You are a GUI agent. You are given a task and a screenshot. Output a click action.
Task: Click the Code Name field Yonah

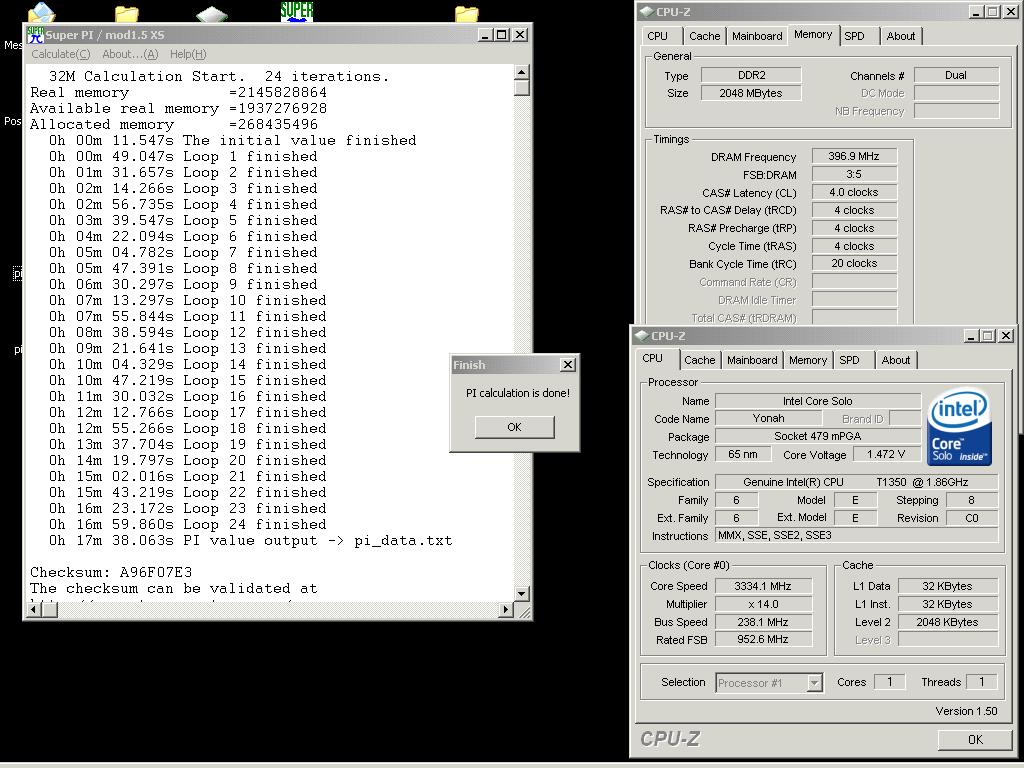pyautogui.click(x=769, y=418)
